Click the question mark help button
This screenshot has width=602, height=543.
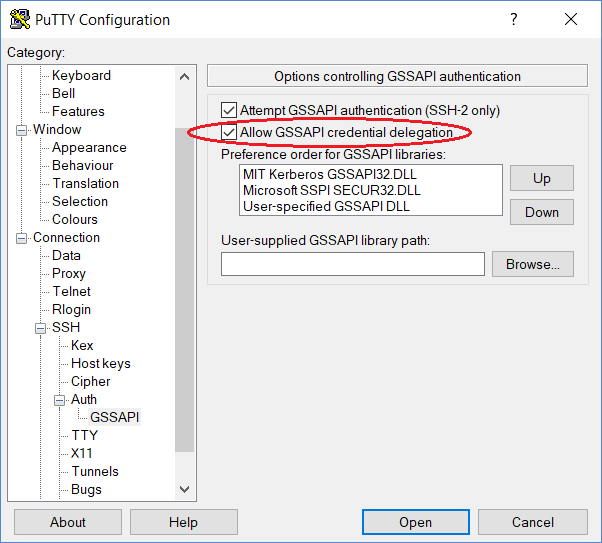[514, 19]
